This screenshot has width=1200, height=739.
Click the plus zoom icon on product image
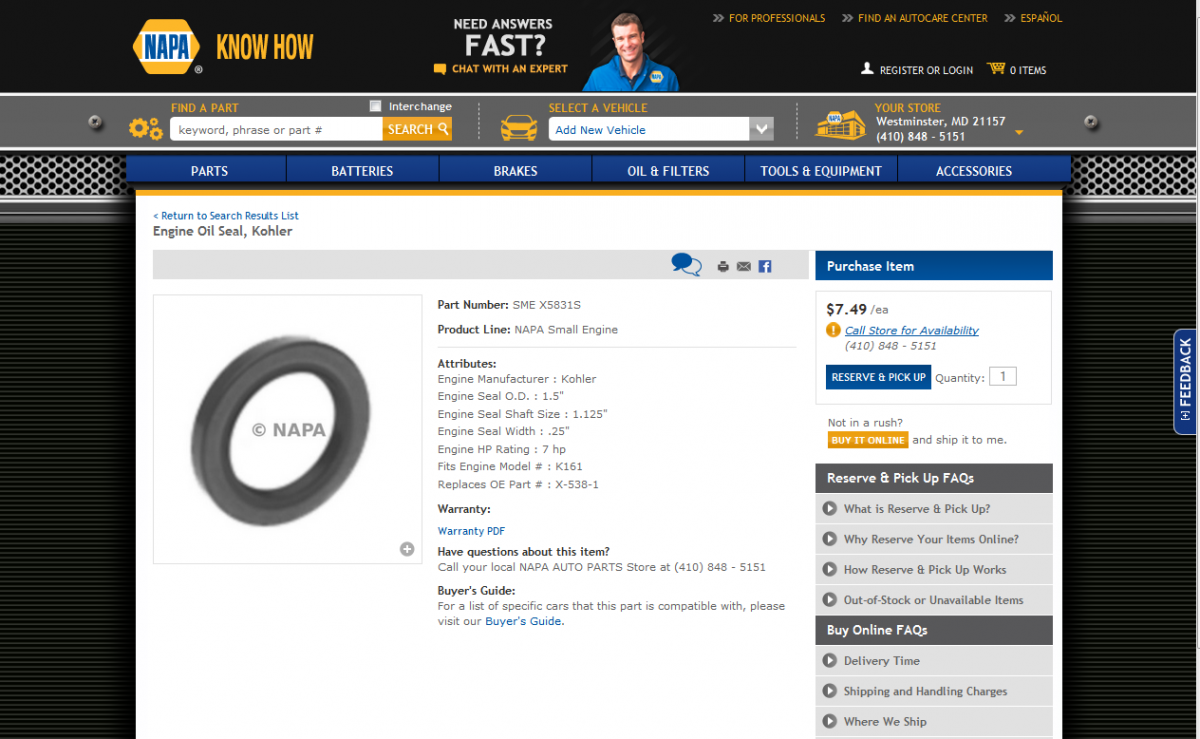[407, 548]
